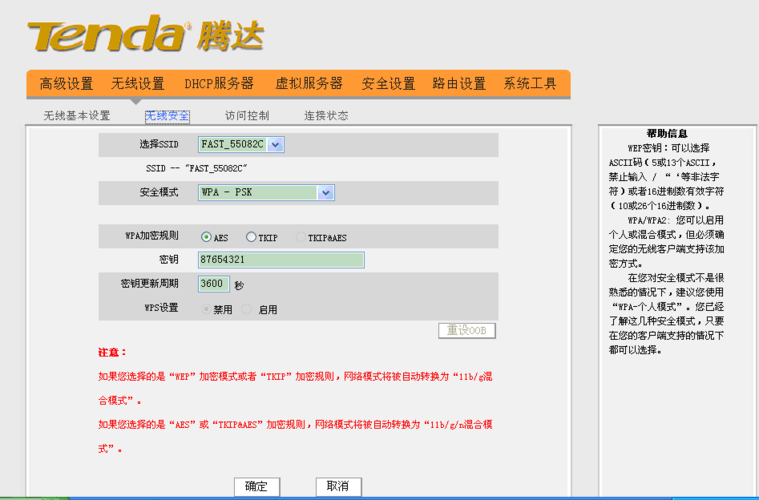Open the 系统工具 menu
Screen dimensions: 759x500
click(x=530, y=84)
